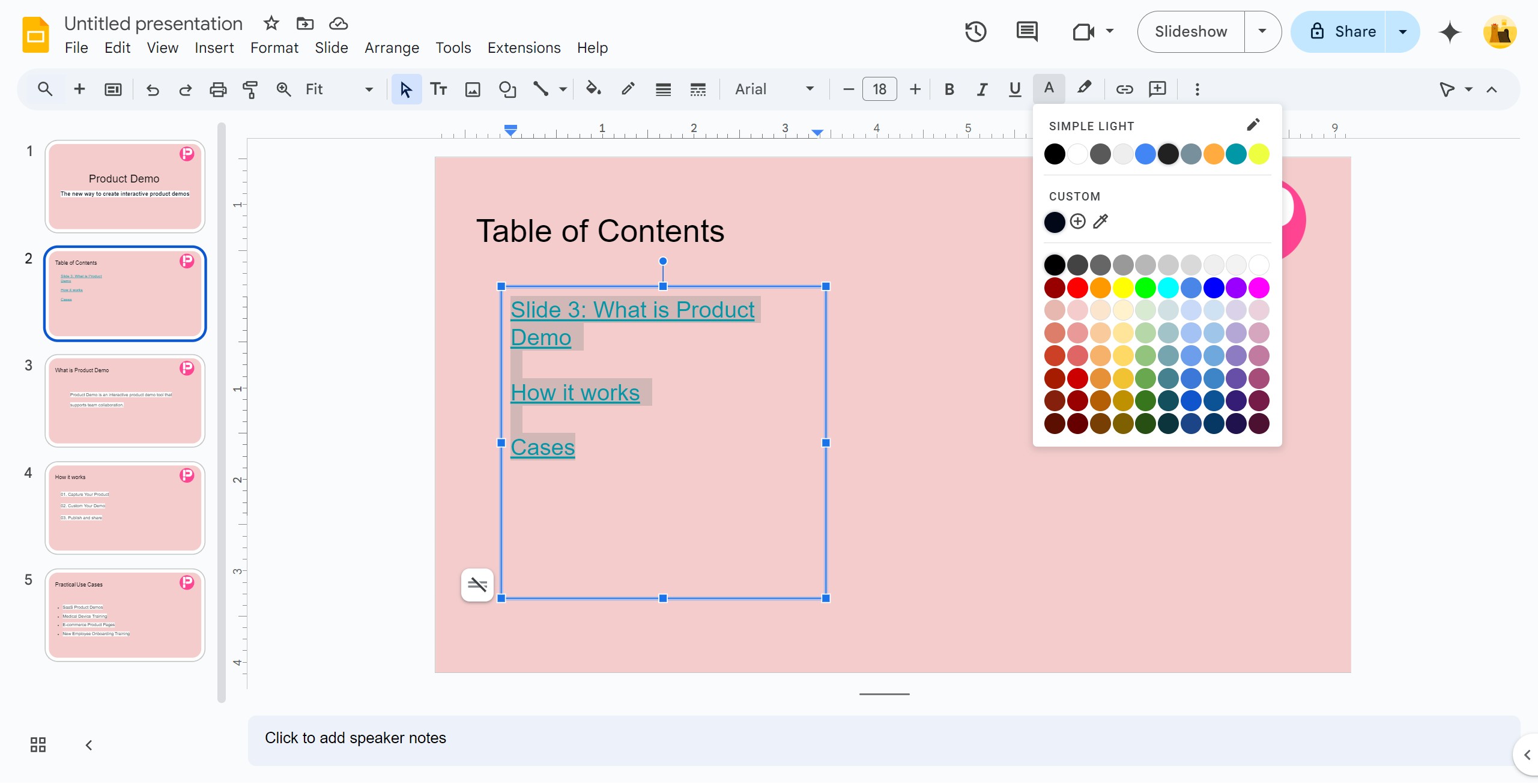Expand the pointer mode dropdown arrow
Viewport: 1538px width, 784px height.
point(1469,89)
